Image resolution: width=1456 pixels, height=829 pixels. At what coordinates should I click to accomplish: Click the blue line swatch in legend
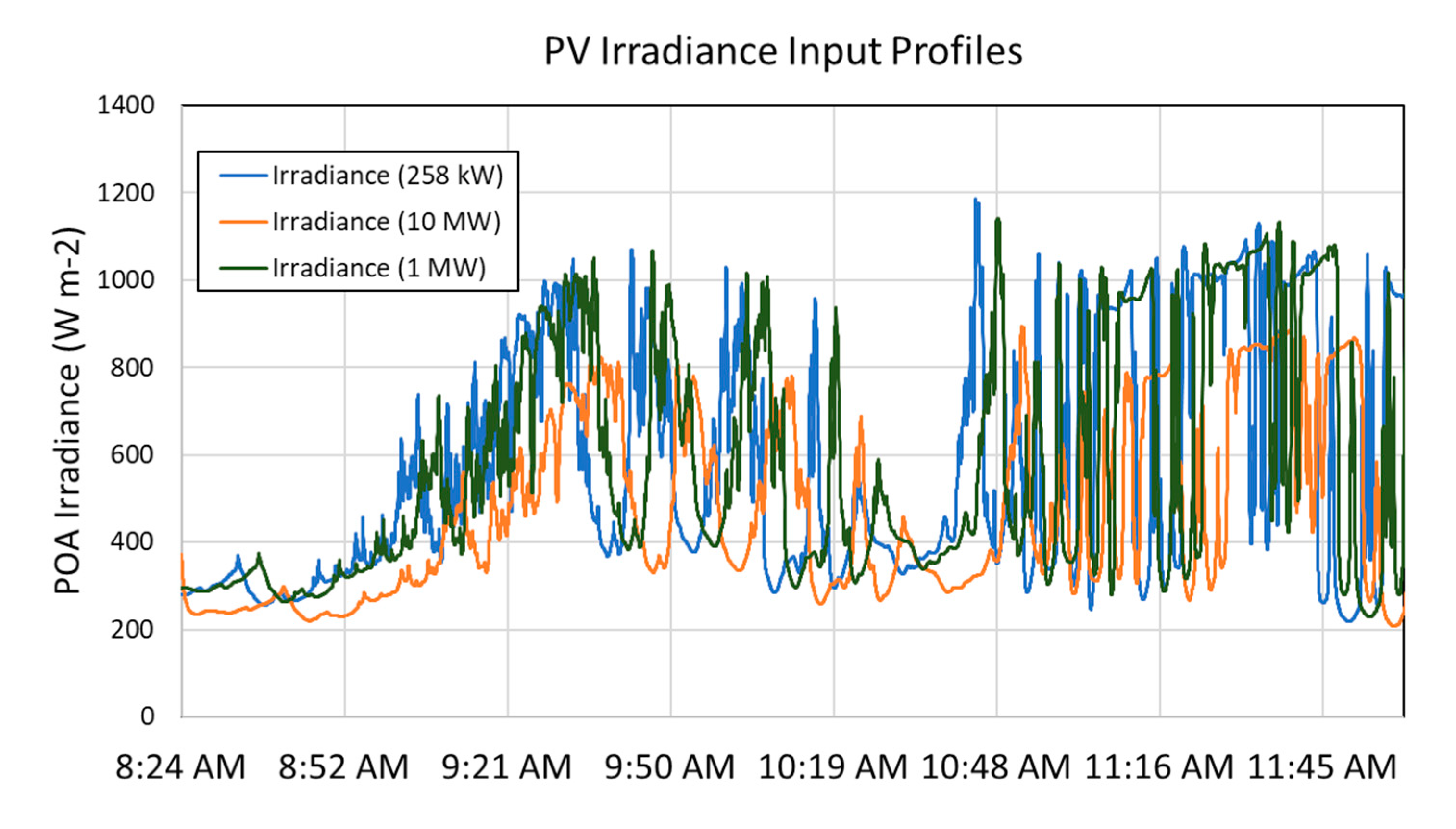click(243, 176)
